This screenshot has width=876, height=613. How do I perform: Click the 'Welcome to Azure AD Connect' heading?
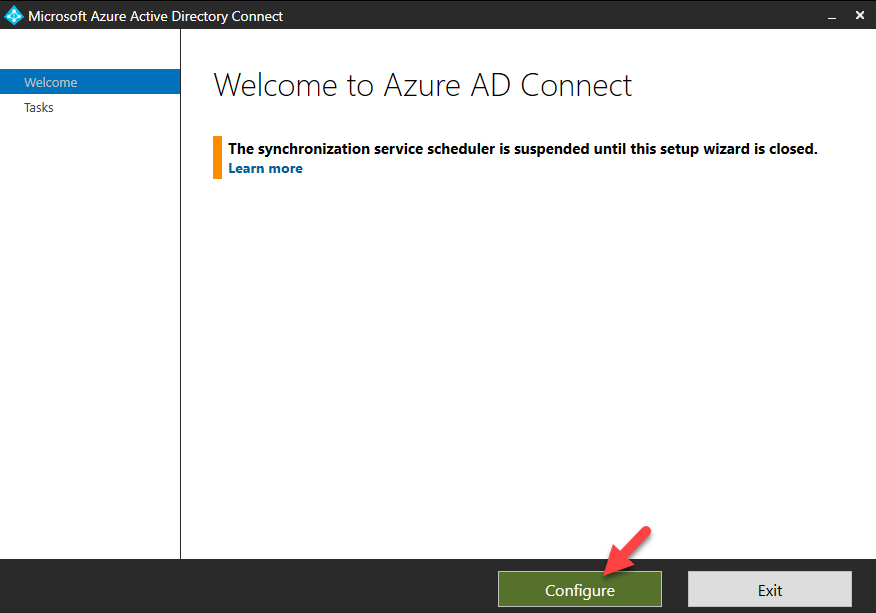[422, 85]
